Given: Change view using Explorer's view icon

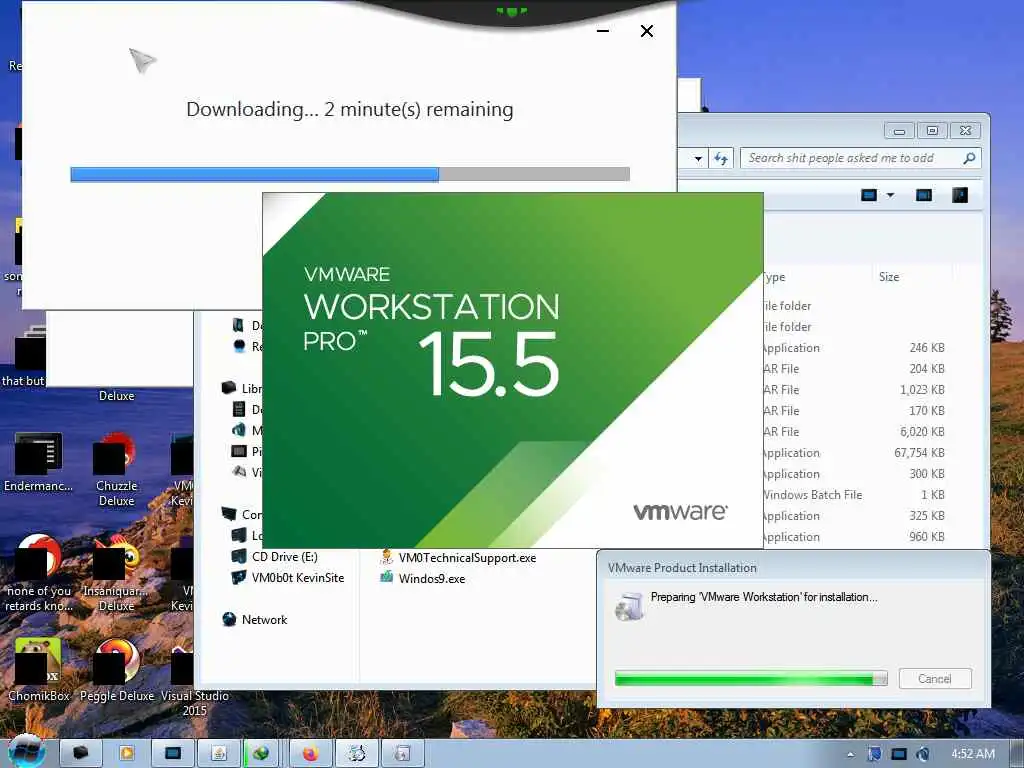Looking at the screenshot, I should click(x=869, y=195).
